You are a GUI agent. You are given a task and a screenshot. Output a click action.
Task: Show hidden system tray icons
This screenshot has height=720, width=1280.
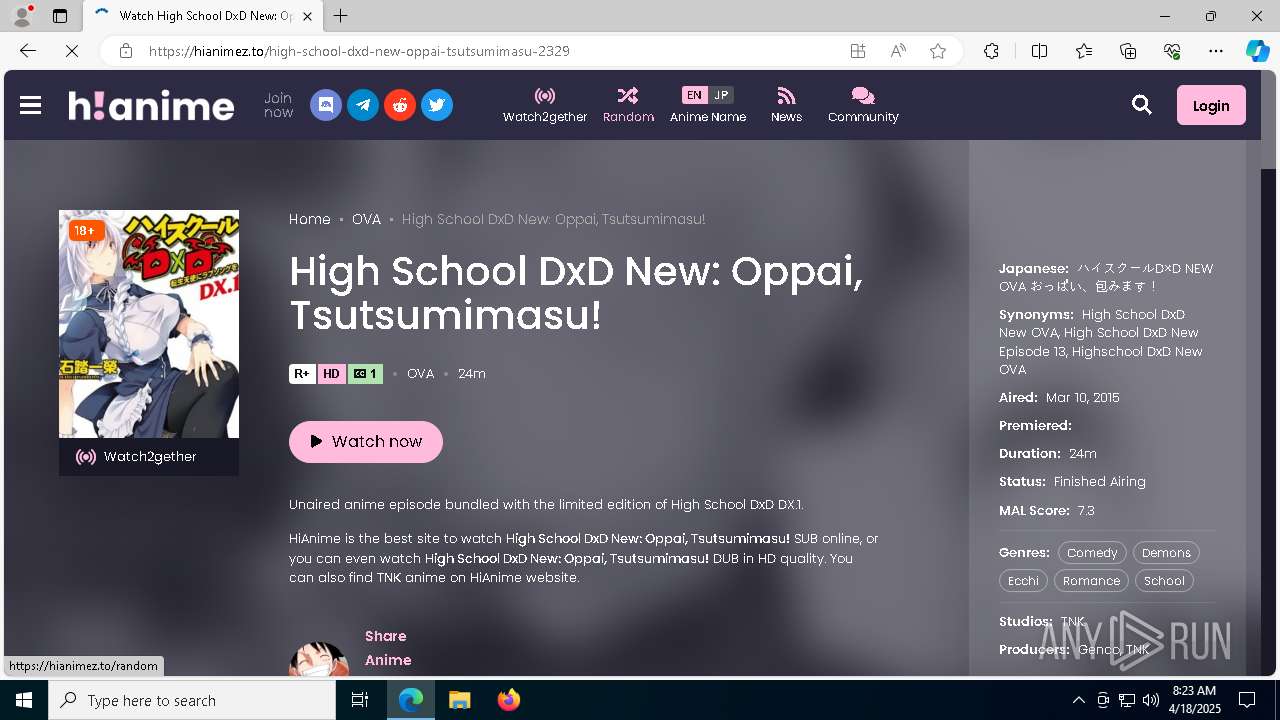pos(1078,700)
